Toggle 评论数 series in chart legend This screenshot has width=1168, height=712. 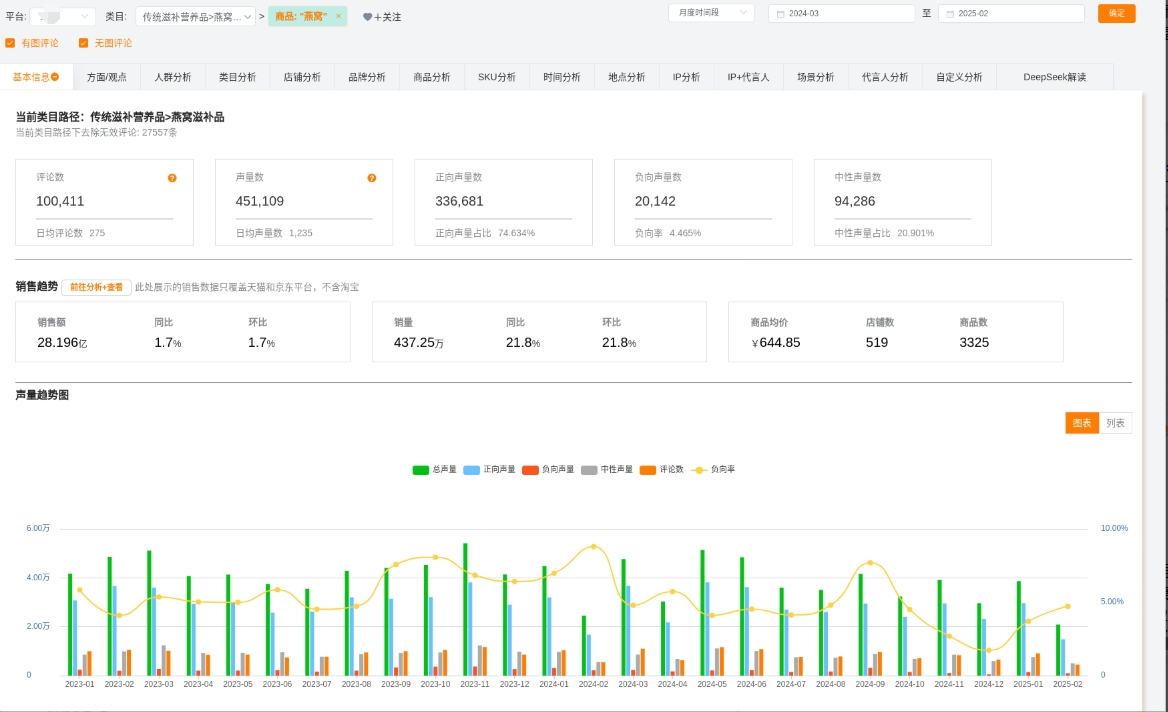pos(661,470)
